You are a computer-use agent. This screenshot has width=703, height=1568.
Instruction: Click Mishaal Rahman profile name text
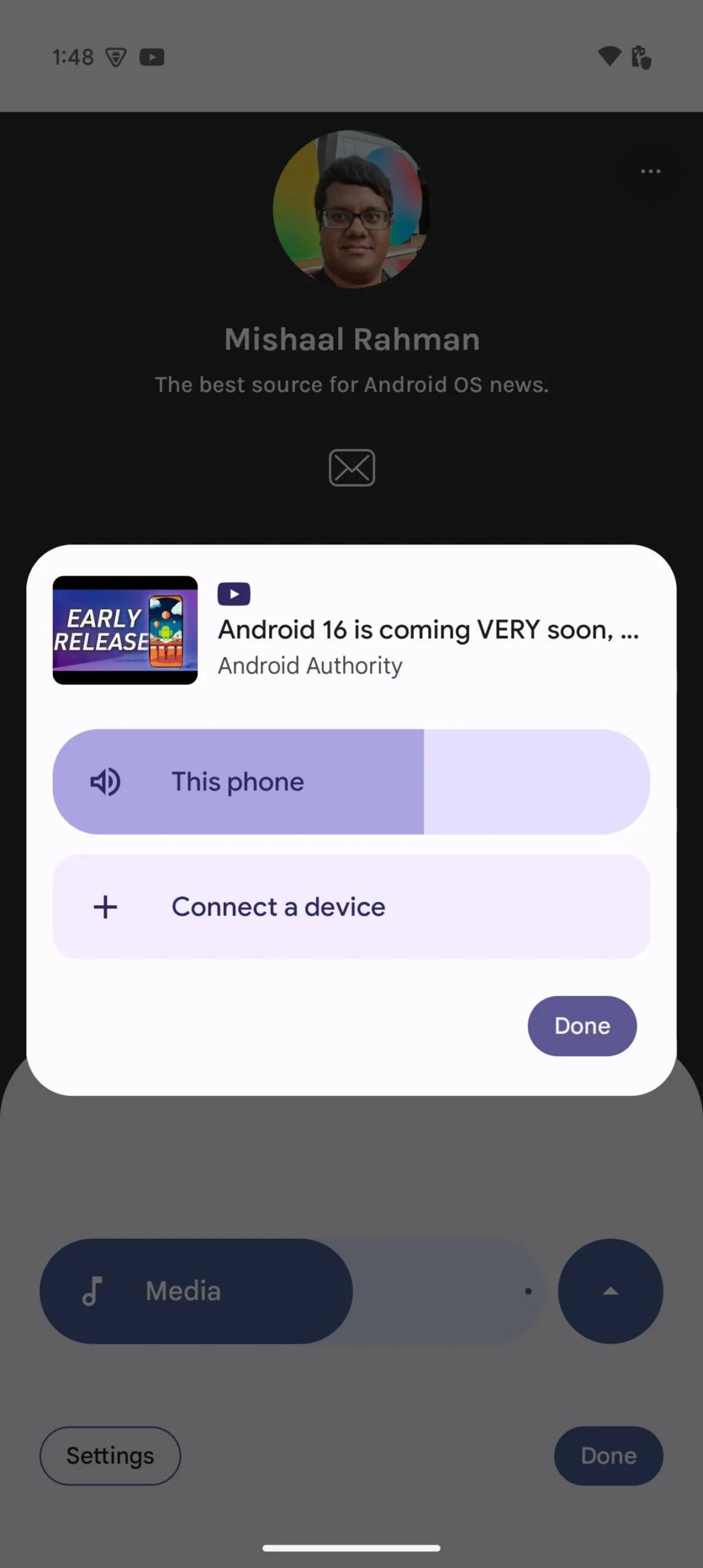(351, 339)
